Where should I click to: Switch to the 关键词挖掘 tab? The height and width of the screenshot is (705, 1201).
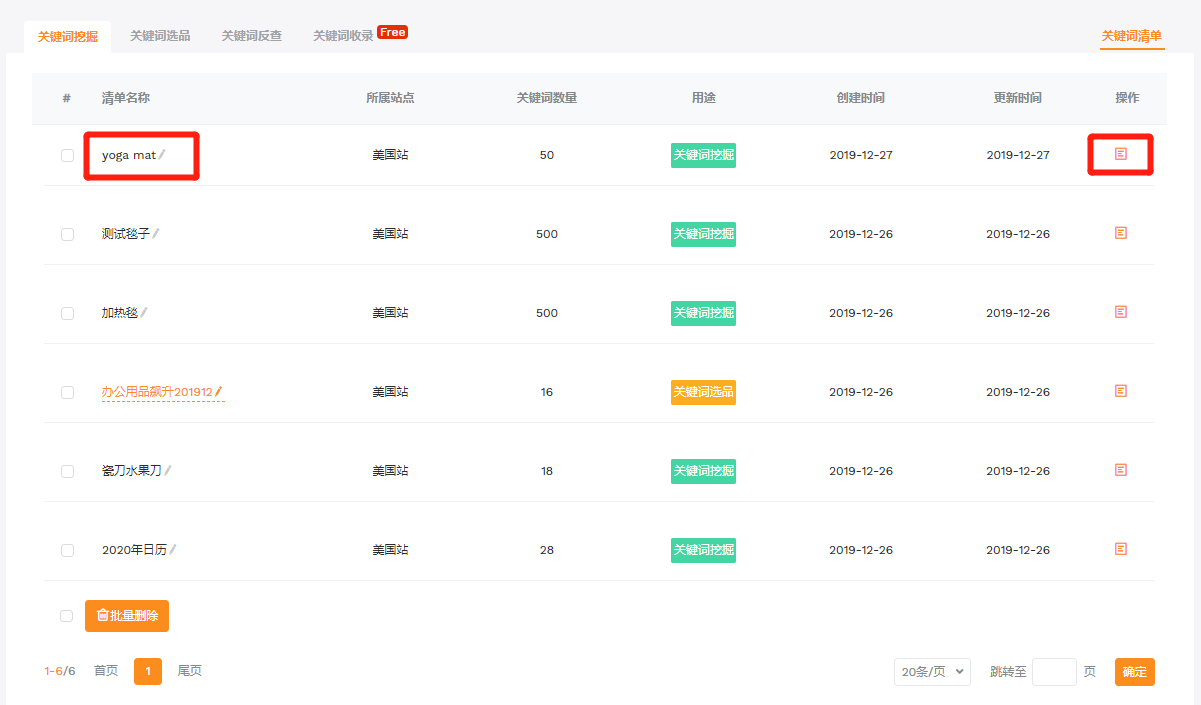[x=68, y=36]
